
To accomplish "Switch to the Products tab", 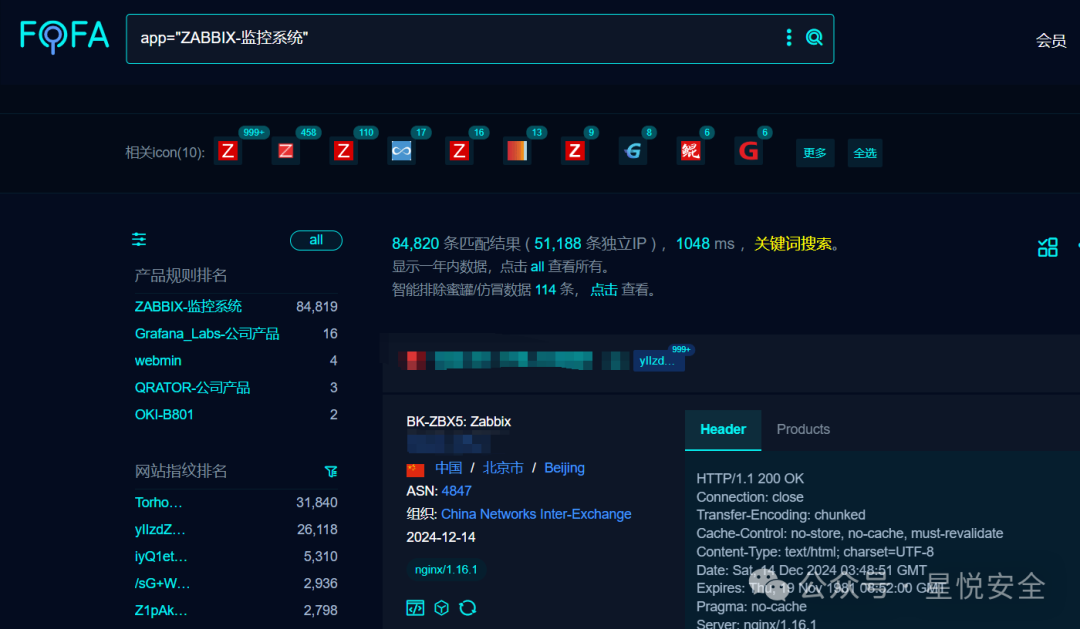I will click(803, 430).
